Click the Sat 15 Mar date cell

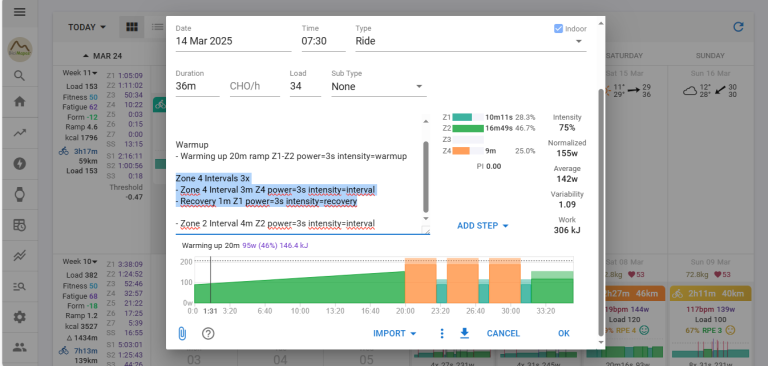click(624, 73)
